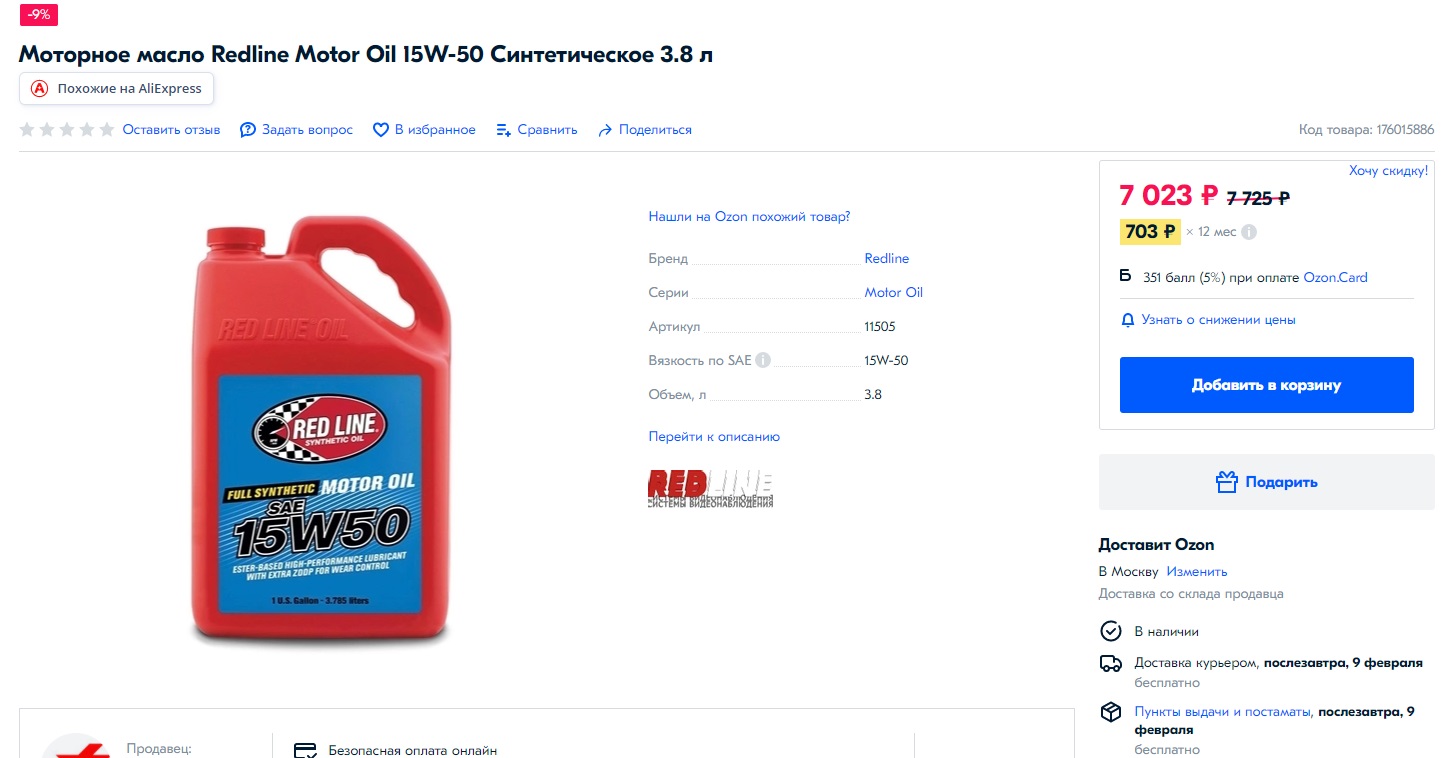Click the AliExpress logo icon
The image size is (1443, 758).
[39, 88]
